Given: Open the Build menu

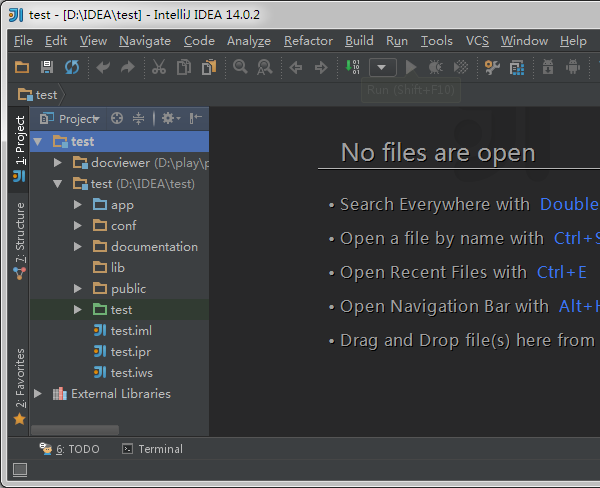Looking at the screenshot, I should point(359,41).
